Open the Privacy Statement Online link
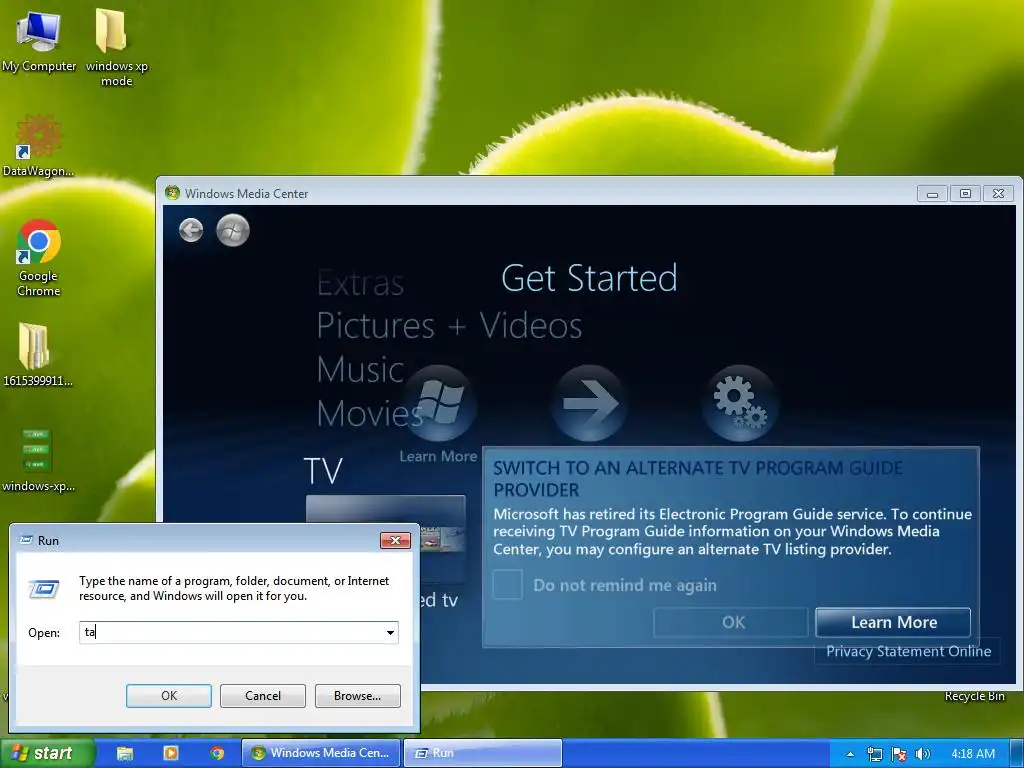 click(908, 651)
